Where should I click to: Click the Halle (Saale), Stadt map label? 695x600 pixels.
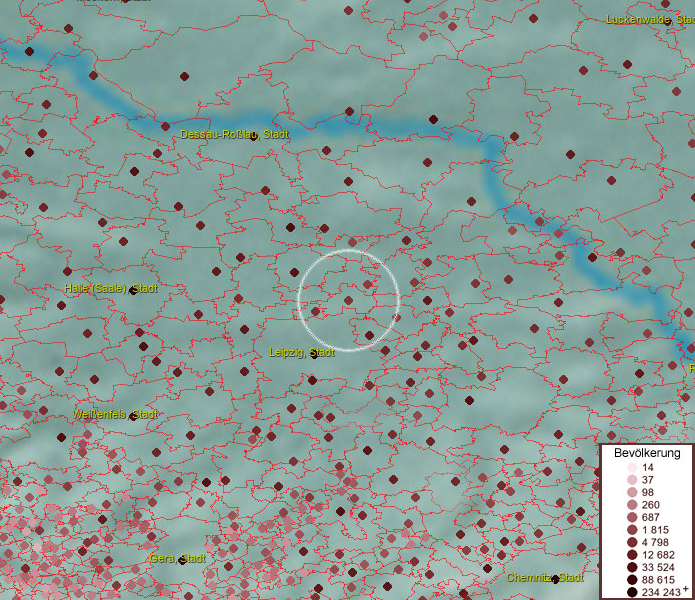tap(111, 288)
